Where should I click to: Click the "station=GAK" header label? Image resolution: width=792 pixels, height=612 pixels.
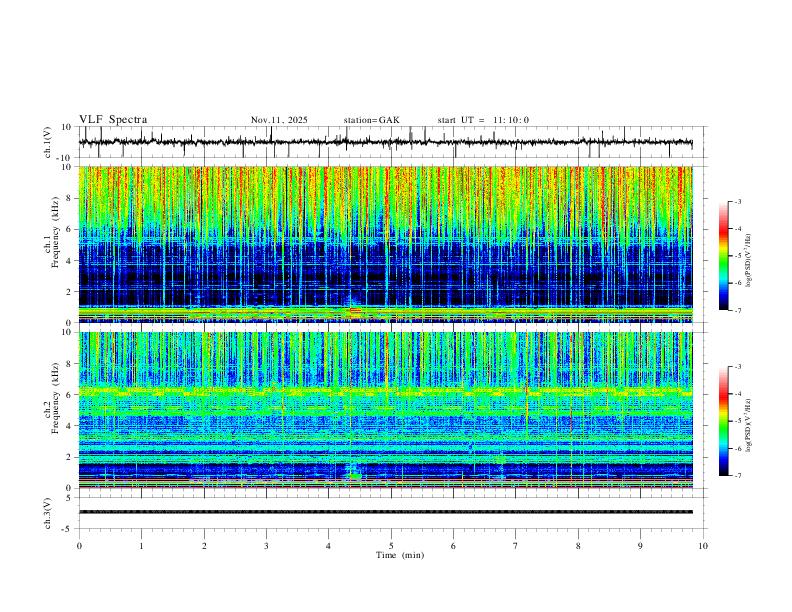tap(371, 120)
